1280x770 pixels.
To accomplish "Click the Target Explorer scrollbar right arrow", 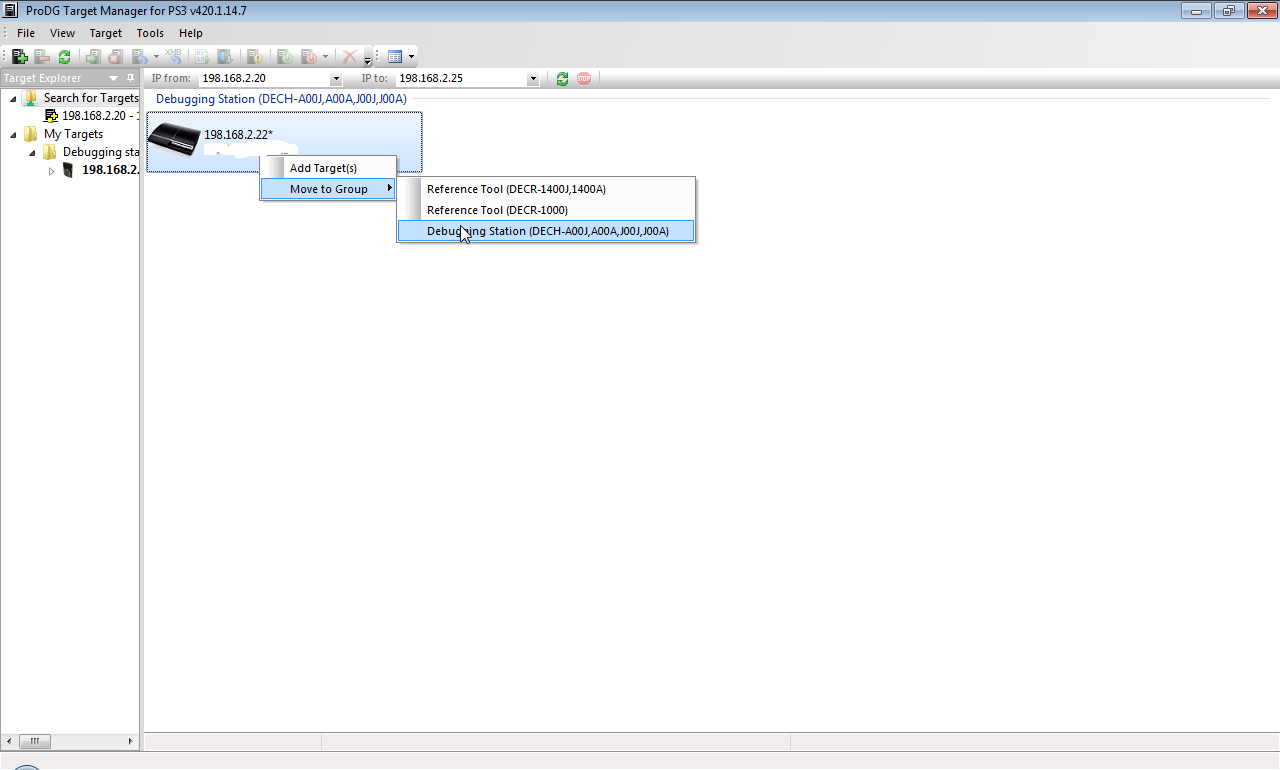I will 131,741.
